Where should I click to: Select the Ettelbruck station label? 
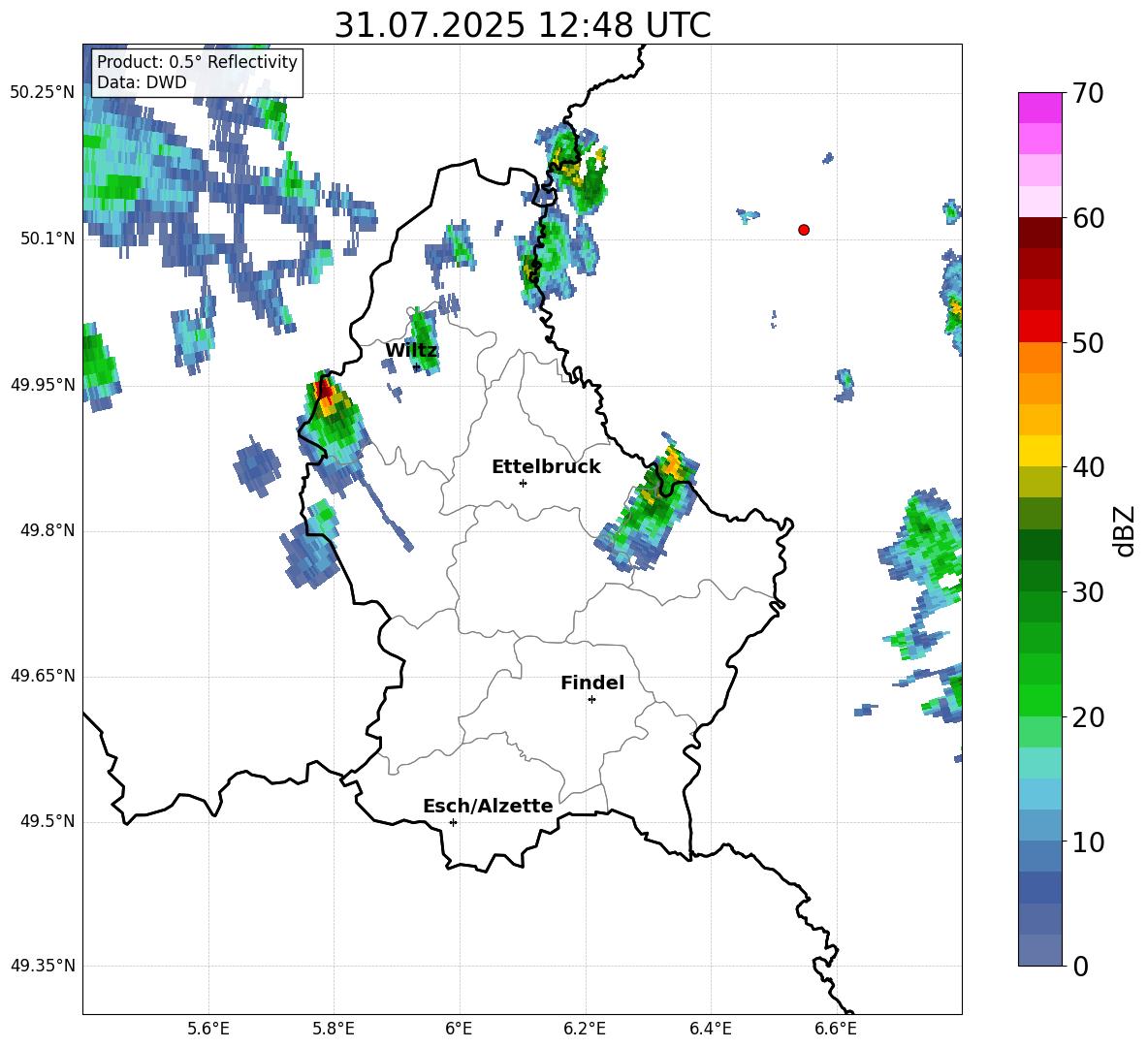(546, 467)
